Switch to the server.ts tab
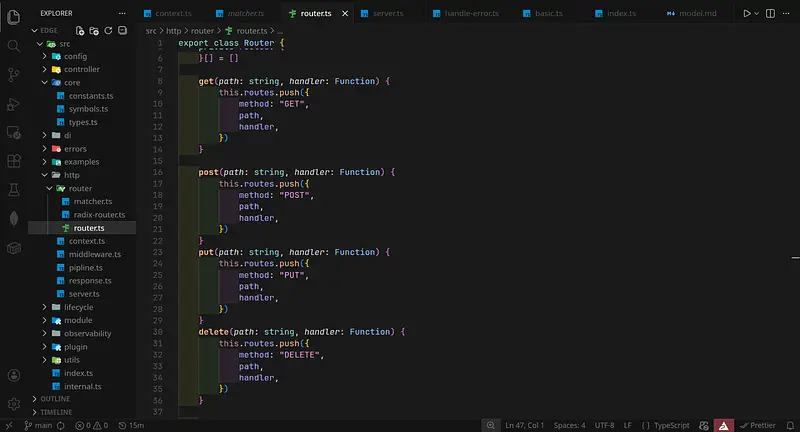This screenshot has width=800, height=432. click(x=390, y=14)
